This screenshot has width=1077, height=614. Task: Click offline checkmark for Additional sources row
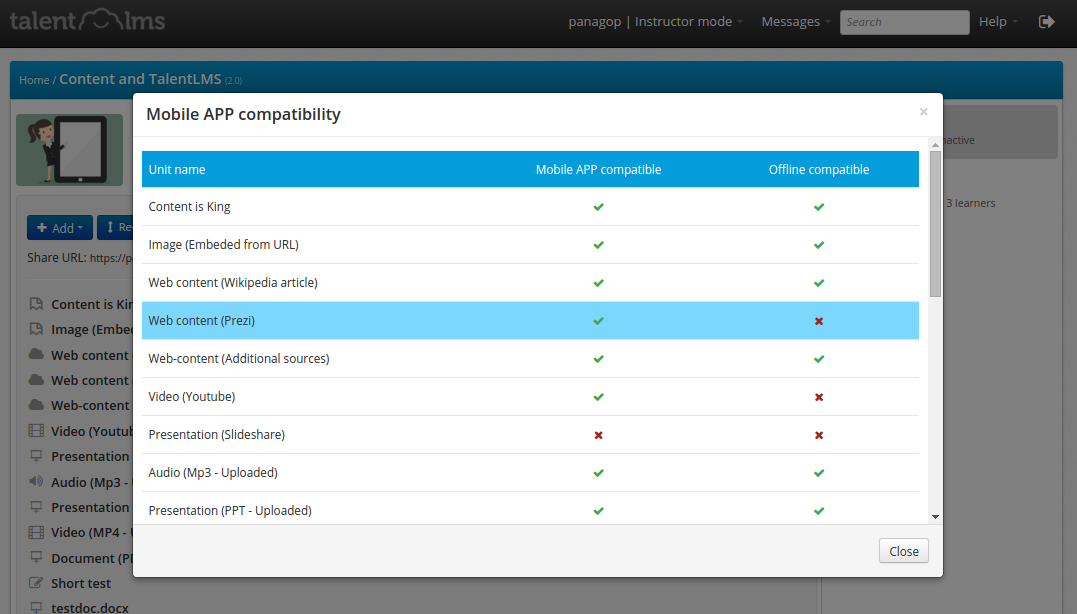[819, 359]
